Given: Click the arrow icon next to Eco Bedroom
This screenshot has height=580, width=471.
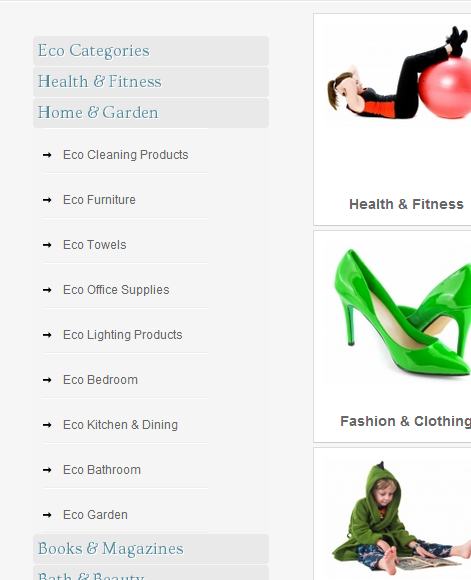Looking at the screenshot, I should coord(47,380).
